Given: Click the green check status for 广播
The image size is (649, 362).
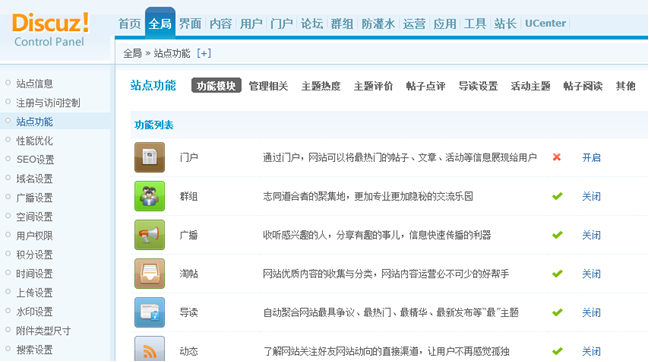Looking at the screenshot, I should (x=558, y=235).
